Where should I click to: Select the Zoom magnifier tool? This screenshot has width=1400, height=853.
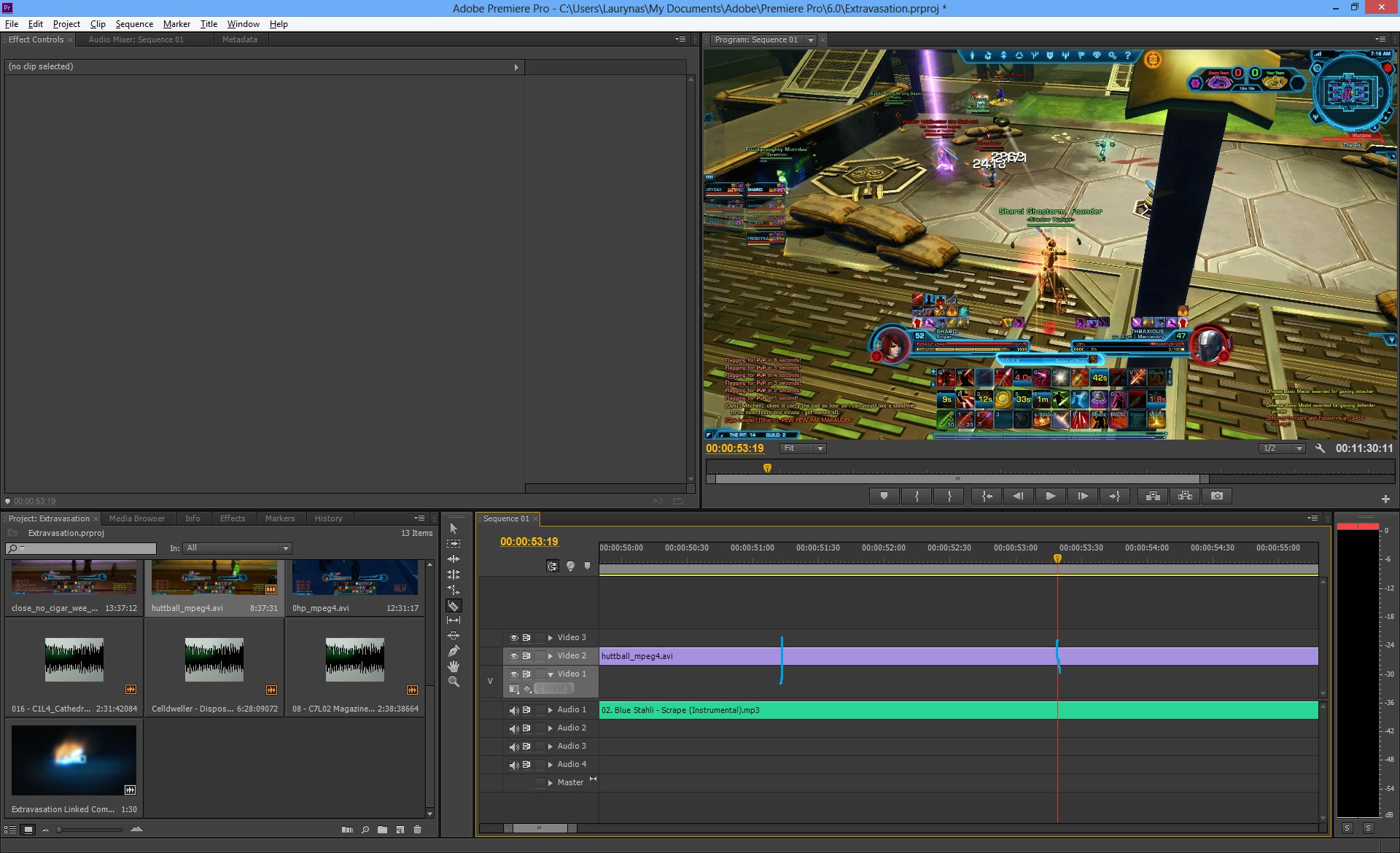coord(454,682)
